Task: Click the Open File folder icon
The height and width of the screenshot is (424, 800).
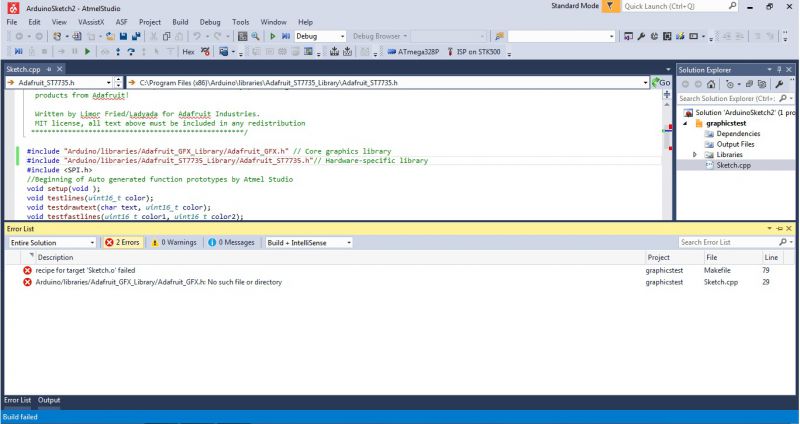Action: click(x=110, y=36)
